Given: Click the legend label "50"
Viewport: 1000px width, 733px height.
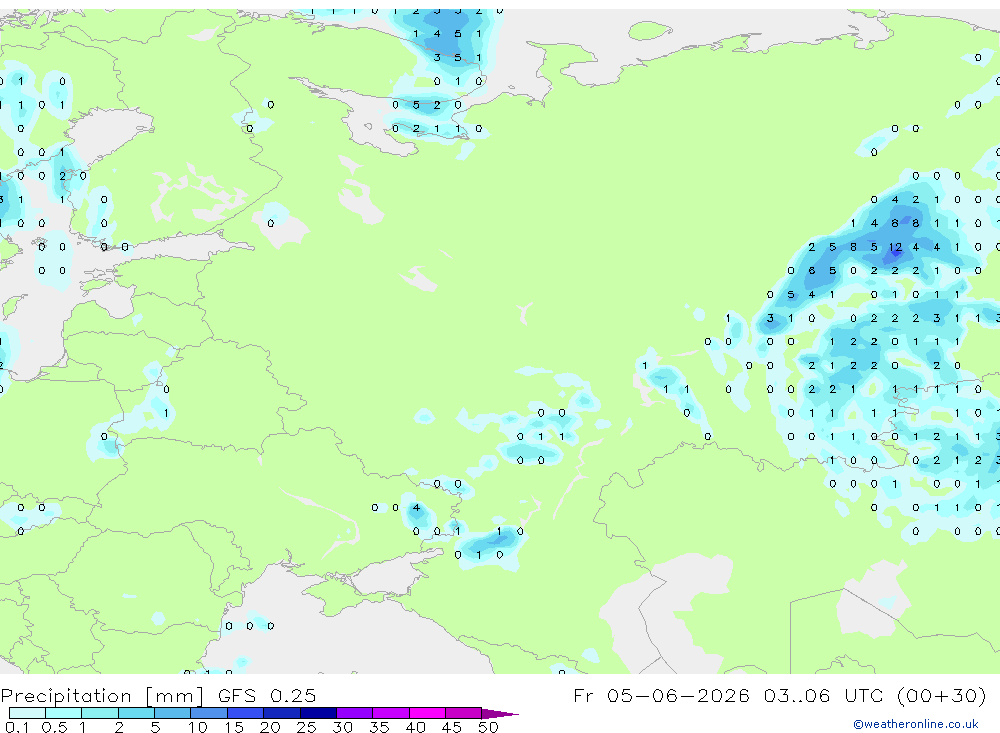Looking at the screenshot, I should click(488, 727).
